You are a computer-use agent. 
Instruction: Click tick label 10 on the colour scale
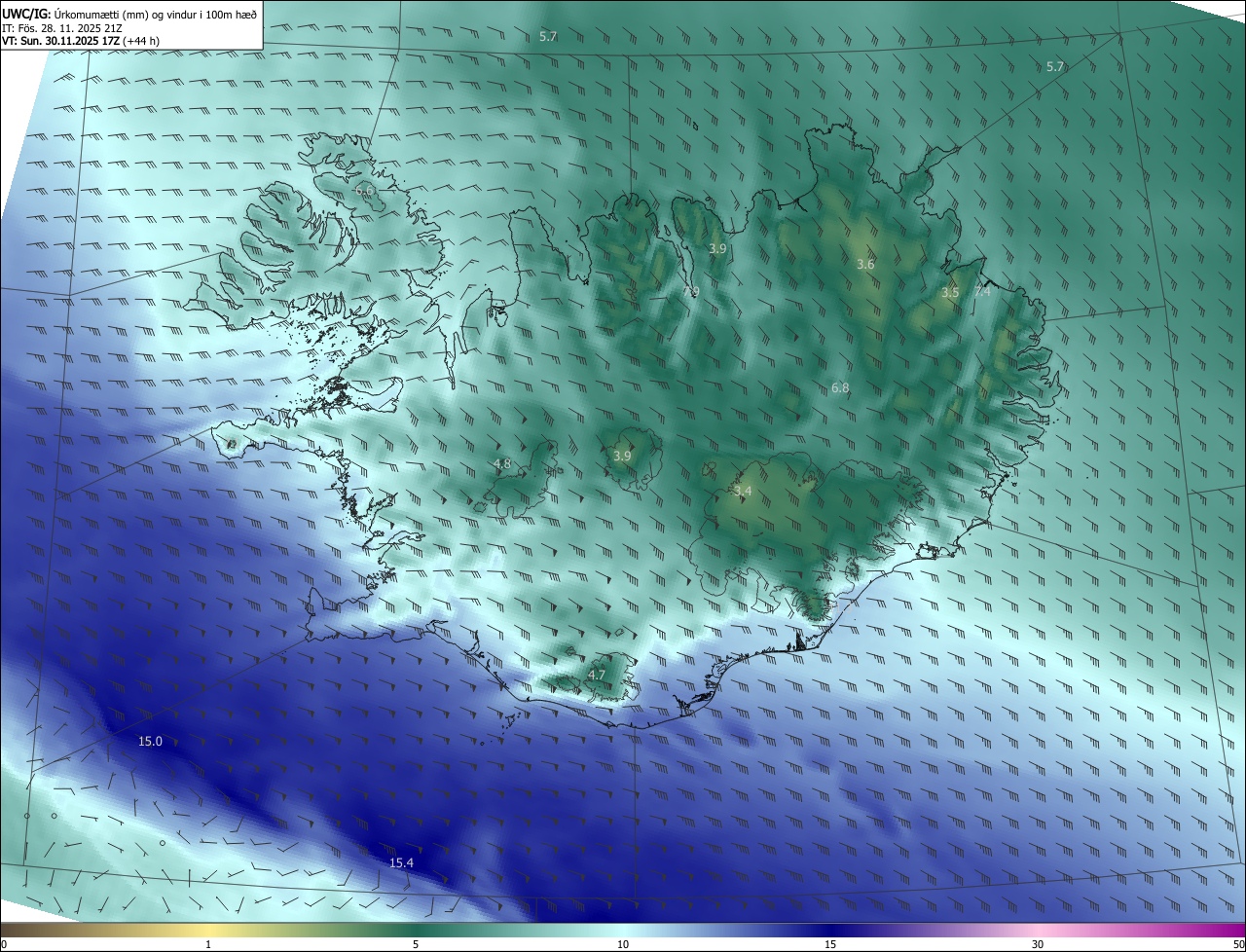(623, 945)
